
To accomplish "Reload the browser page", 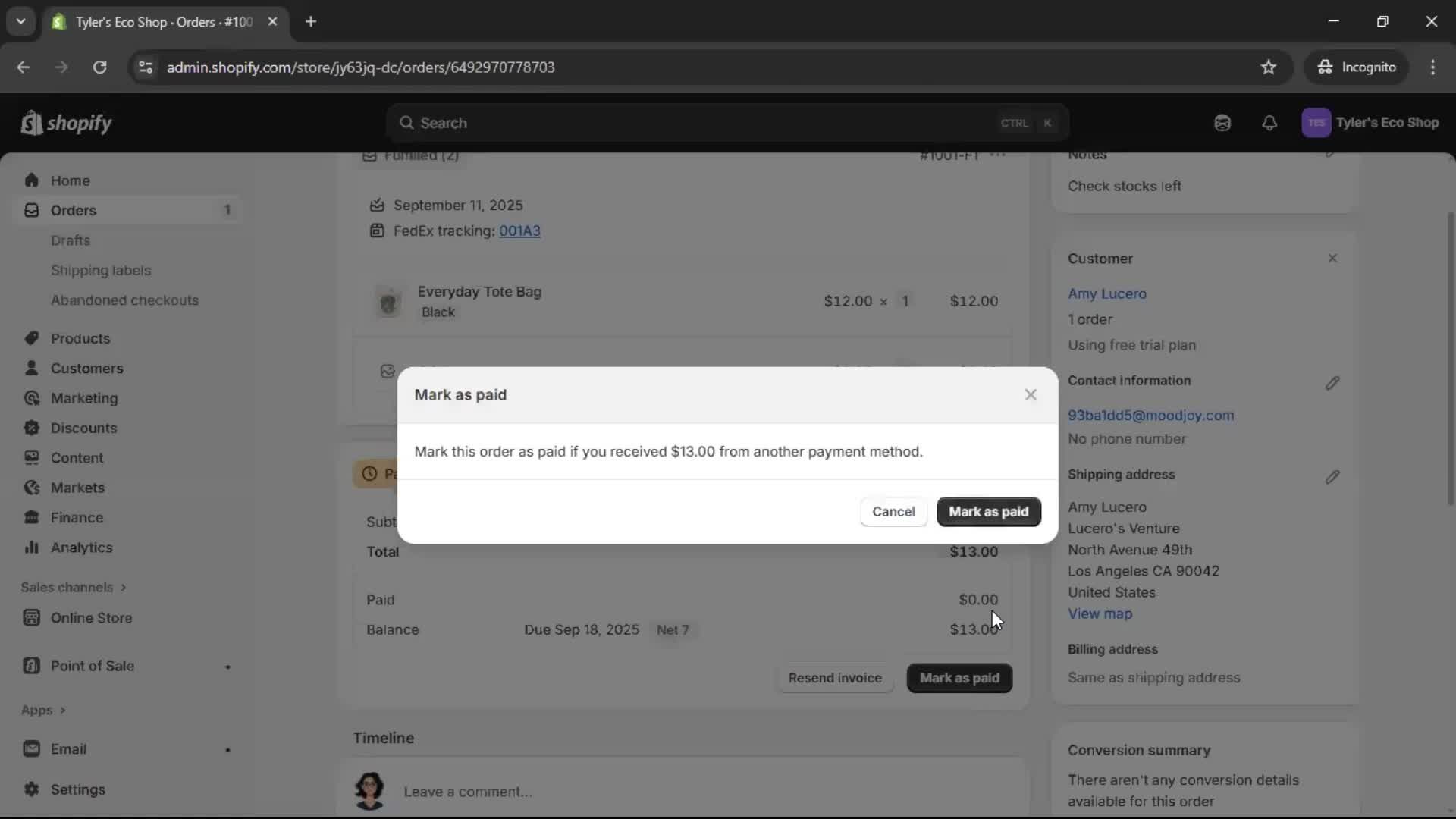I will point(99,67).
